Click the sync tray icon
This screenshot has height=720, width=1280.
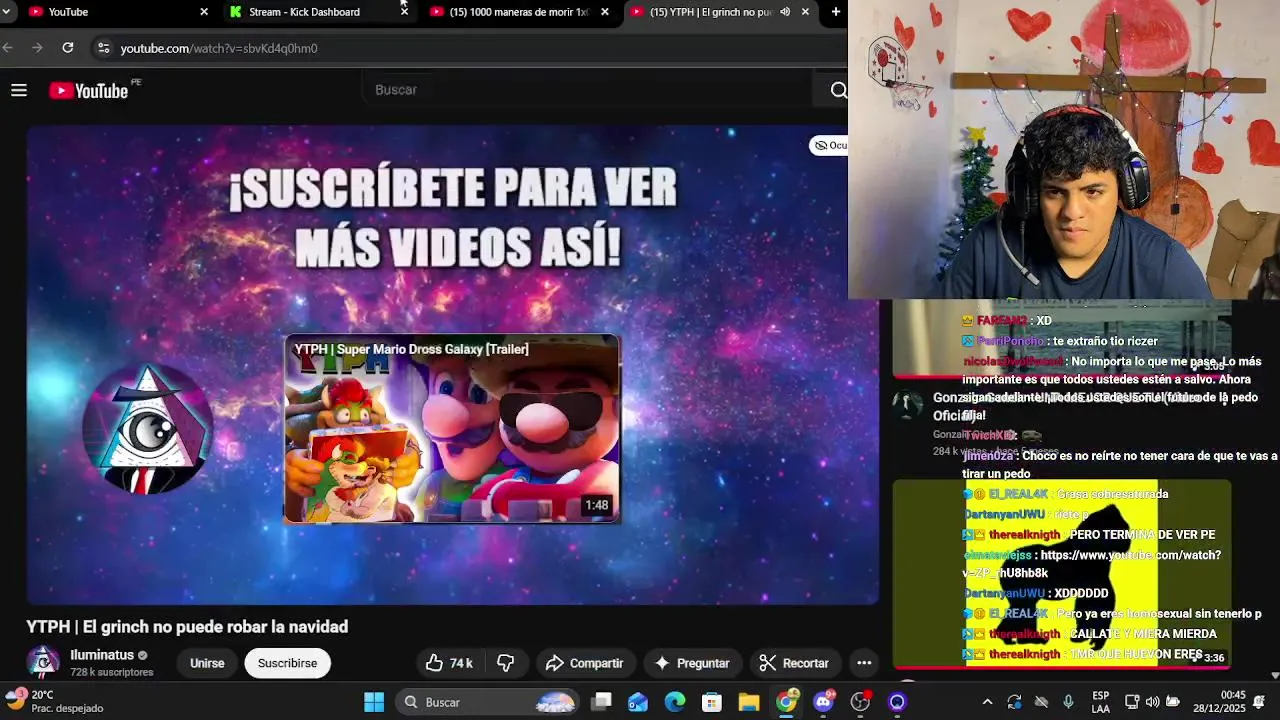(x=1014, y=702)
